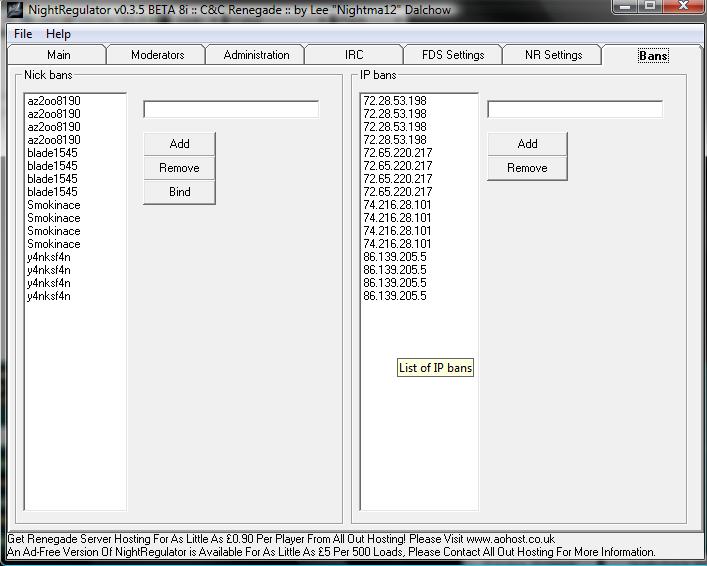The height and width of the screenshot is (566, 707).
Task: Select the Bans tab
Action: pos(653,56)
